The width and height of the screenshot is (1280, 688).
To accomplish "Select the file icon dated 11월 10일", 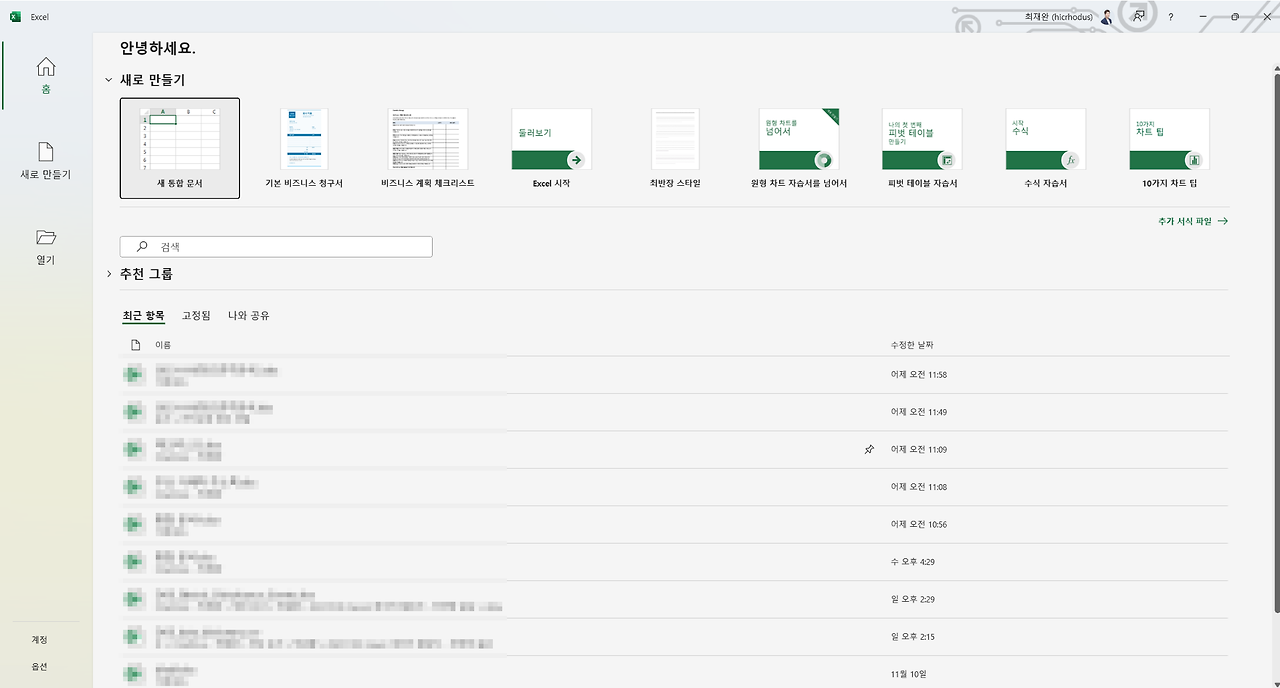I will (133, 674).
